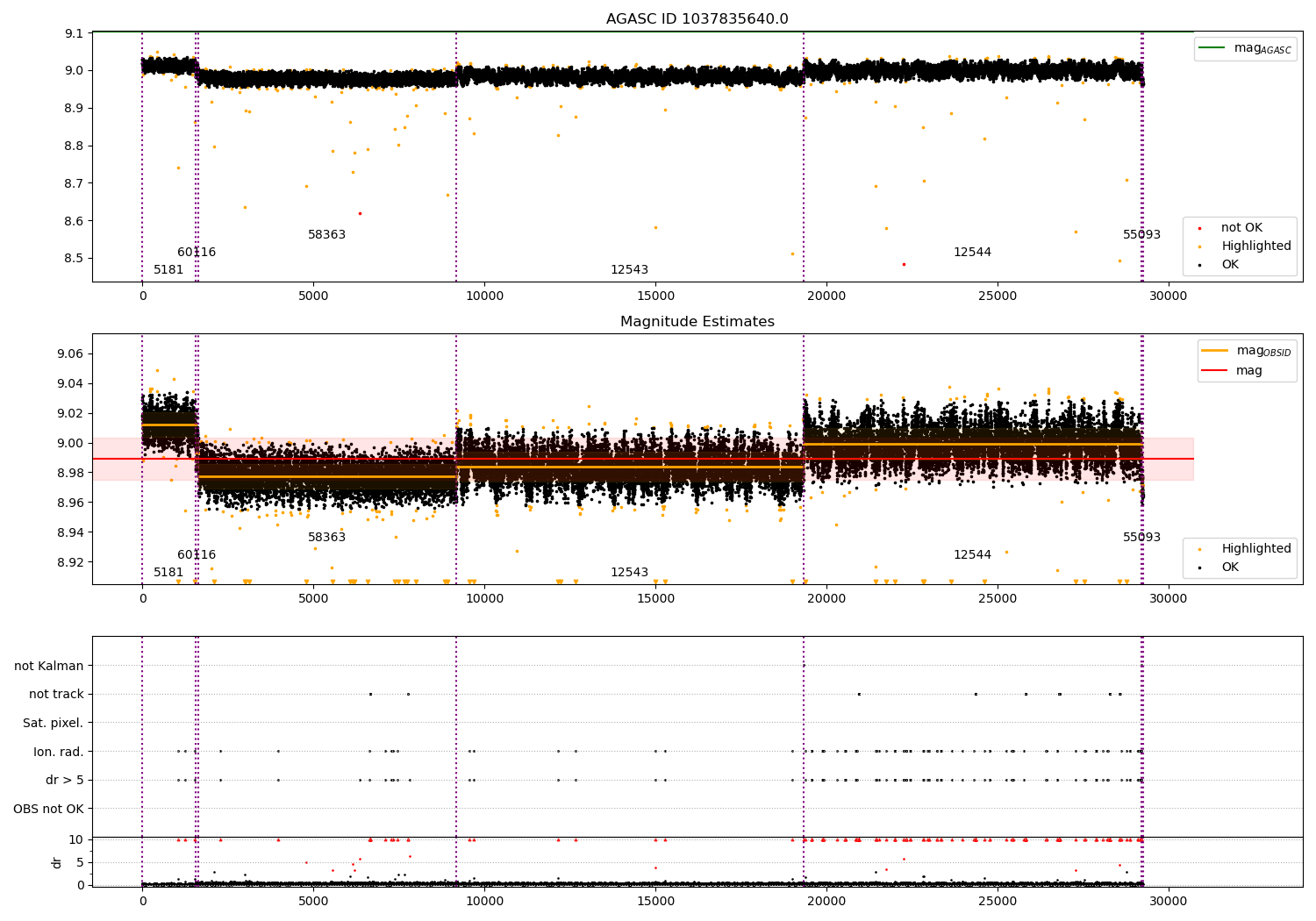Click x-axis tick 30000 under top plot
The image size is (1316, 921).
(x=1169, y=296)
